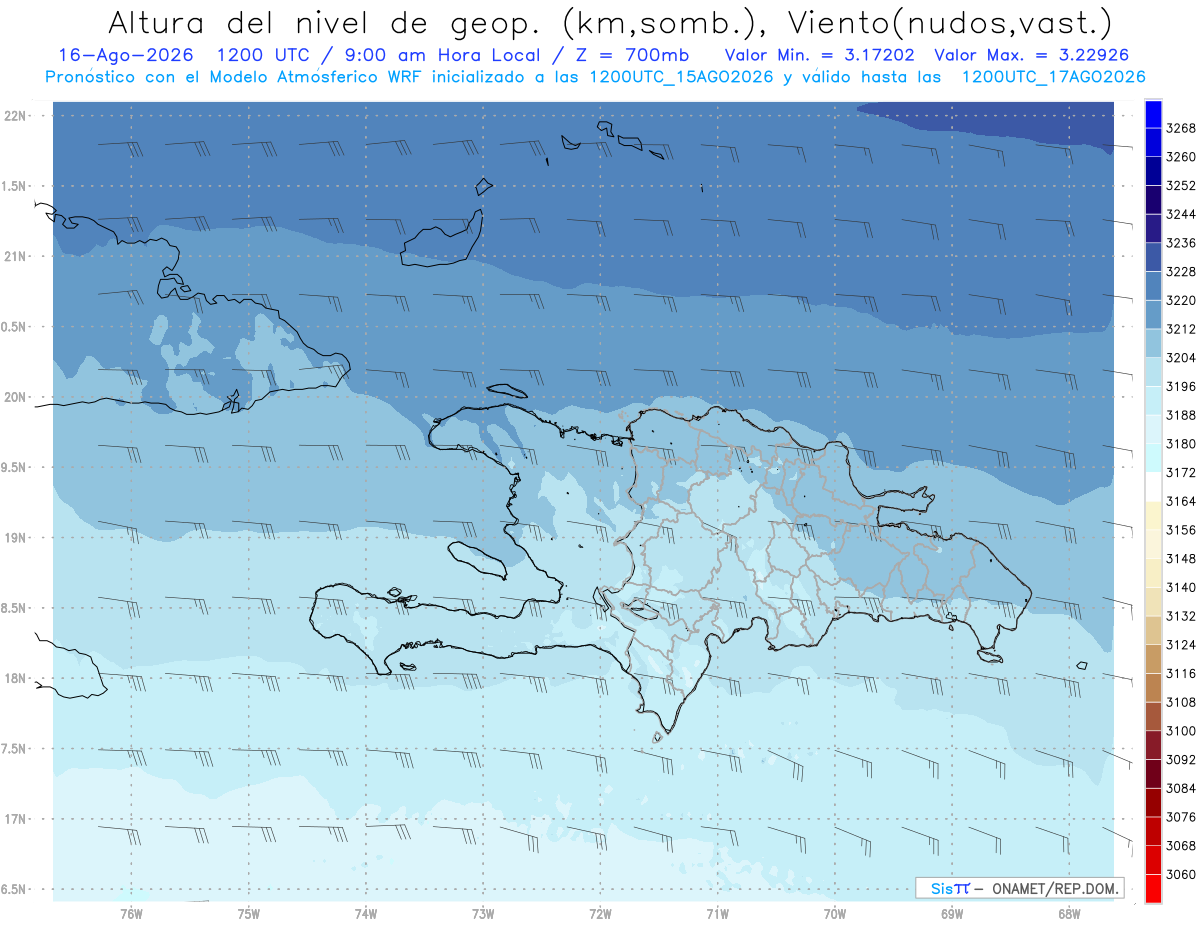Image resolution: width=1200 pixels, height=927 pixels.
Task: Click the ONAMET/REP.DOM. credit label
Action: [x=1053, y=888]
